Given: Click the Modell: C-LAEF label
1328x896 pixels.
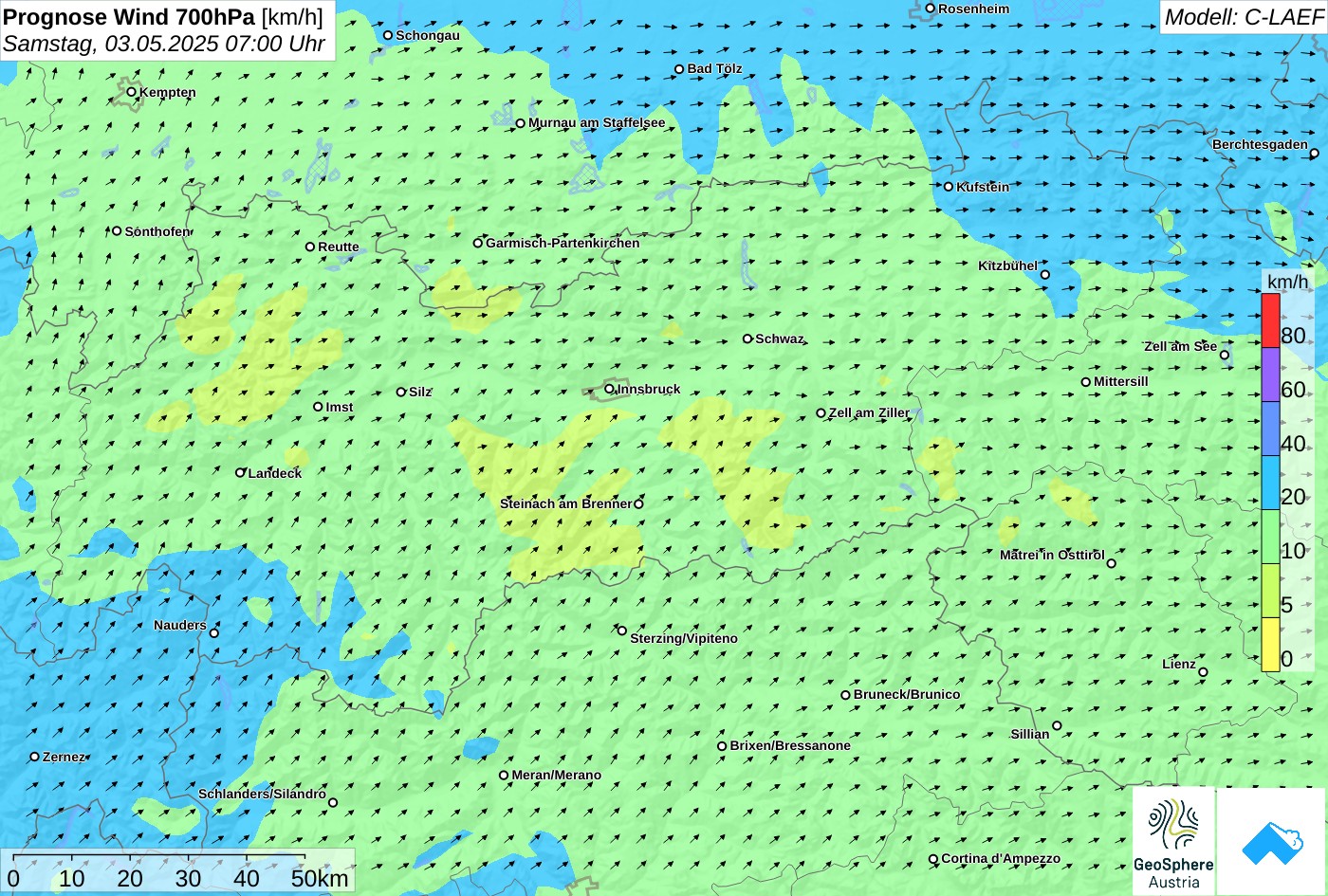Looking at the screenshot, I should 1243,16.
